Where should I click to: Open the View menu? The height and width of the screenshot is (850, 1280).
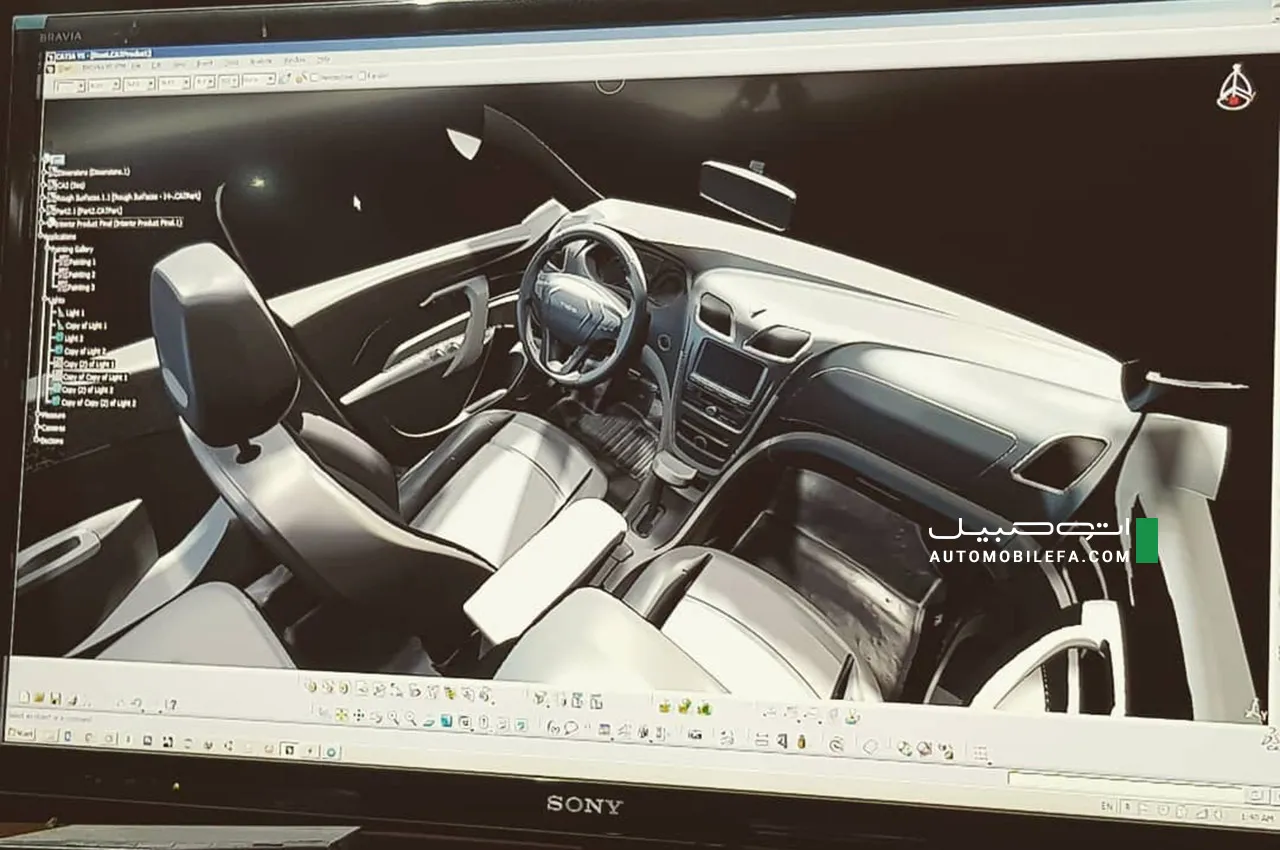pyautogui.click(x=179, y=65)
